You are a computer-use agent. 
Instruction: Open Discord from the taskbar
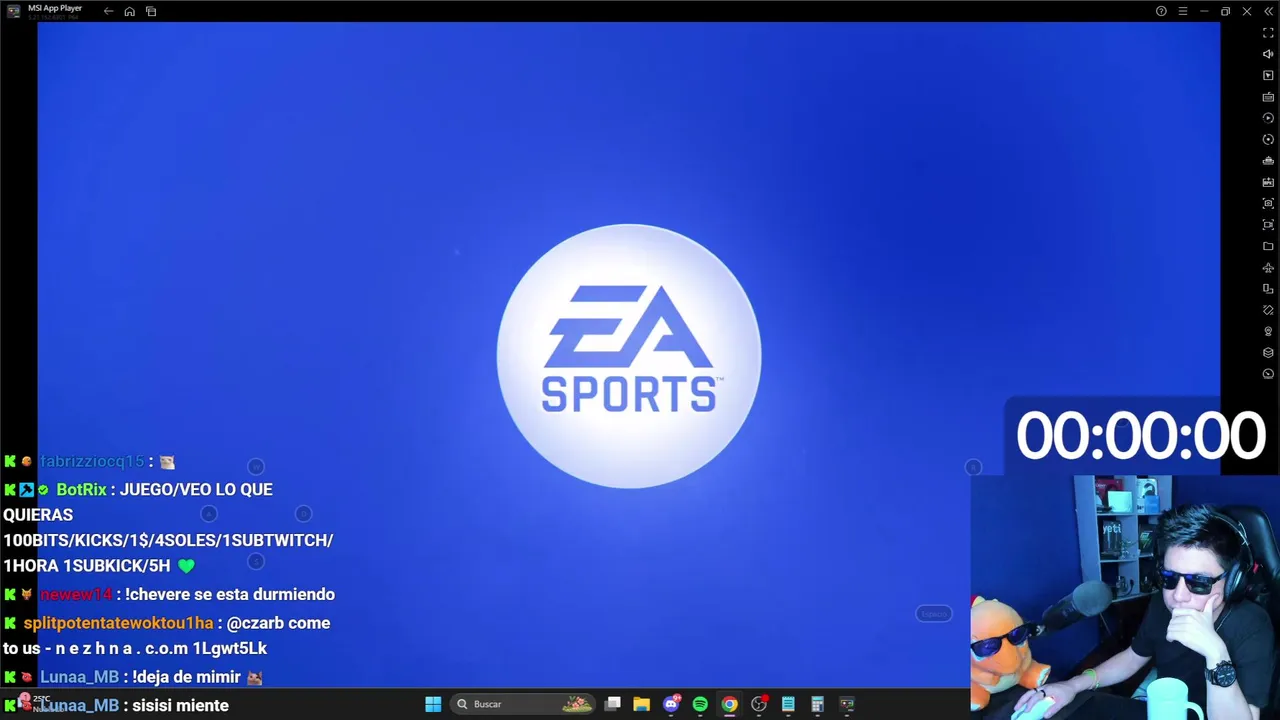671,704
